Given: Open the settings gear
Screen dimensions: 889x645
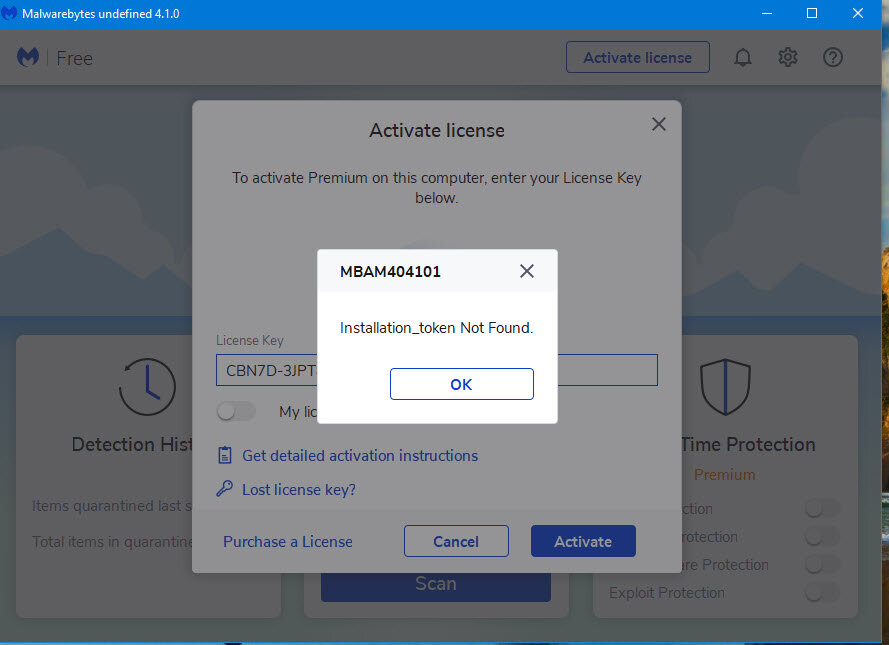Looking at the screenshot, I should point(788,57).
